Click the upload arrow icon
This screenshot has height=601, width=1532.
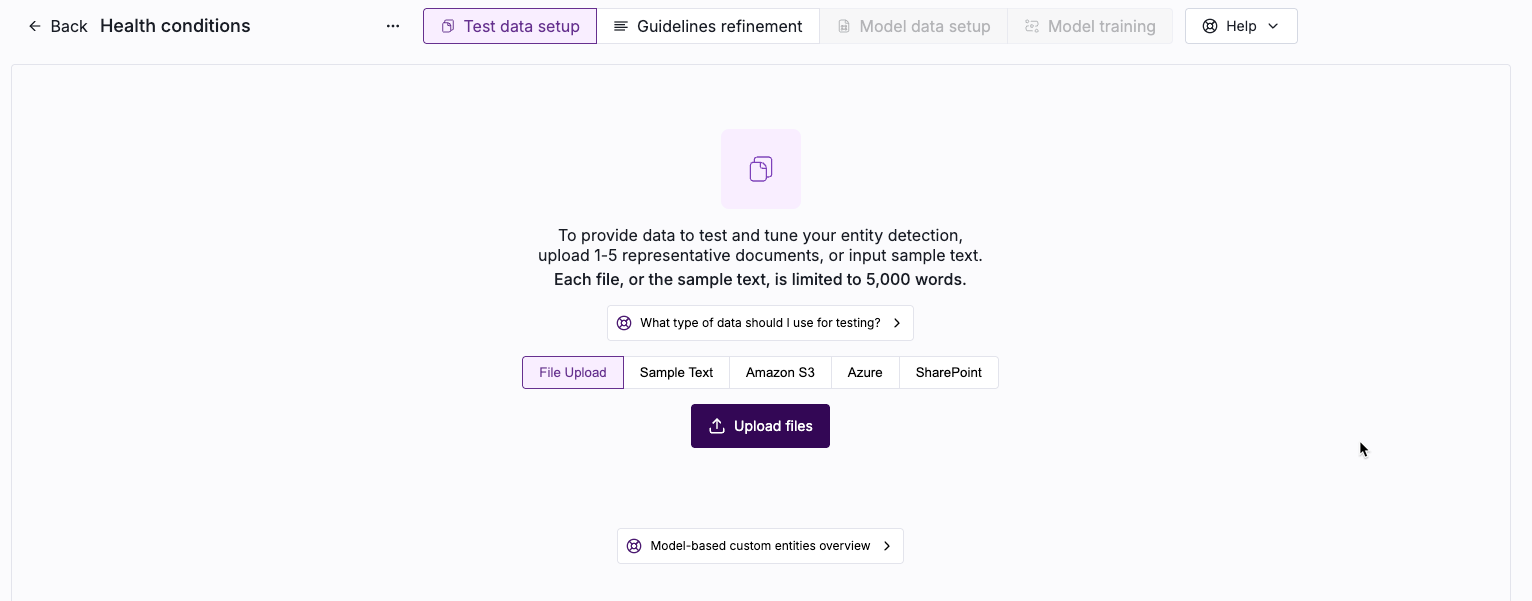pos(717,426)
